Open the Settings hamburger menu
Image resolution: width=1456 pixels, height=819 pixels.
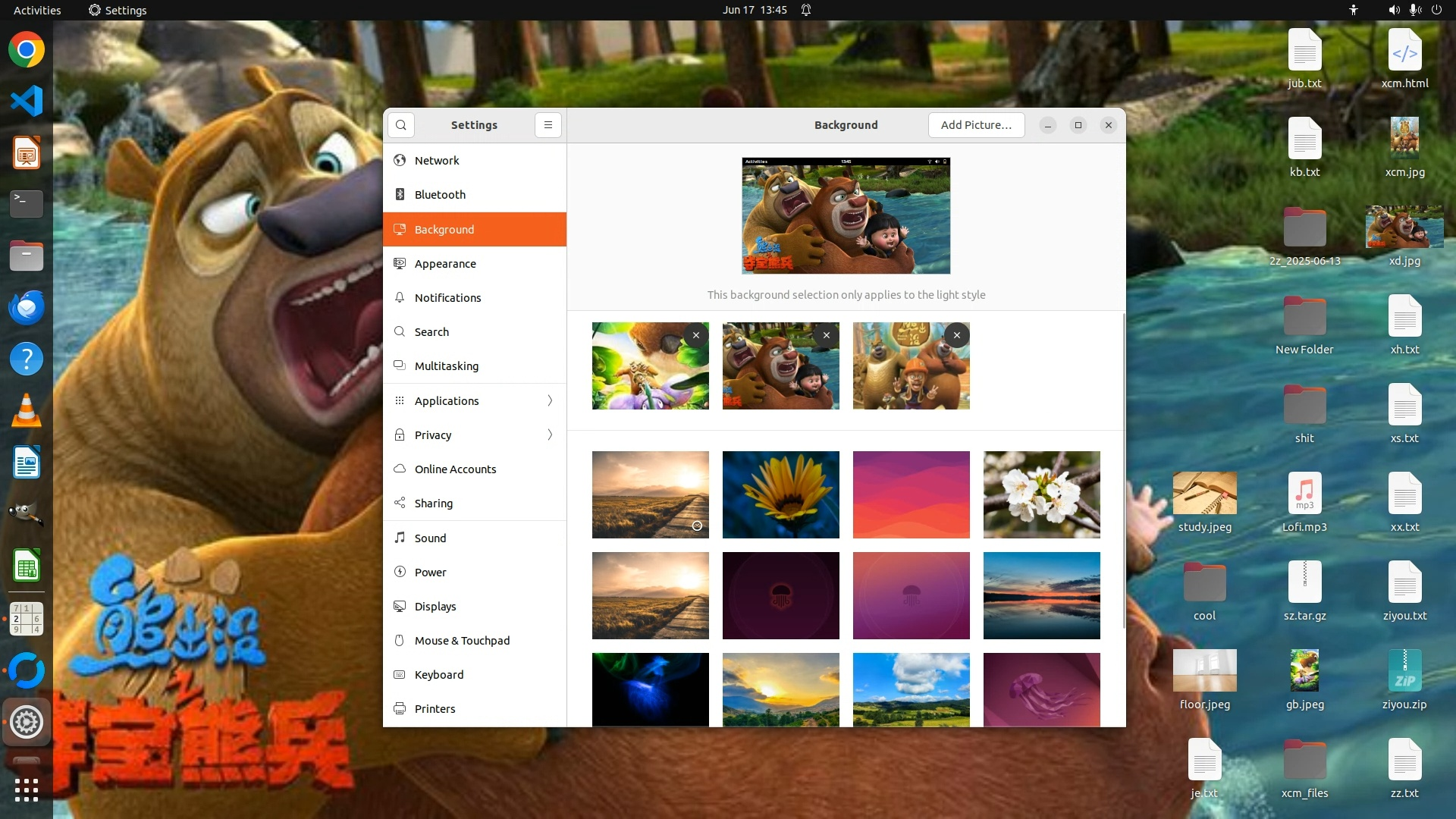548,125
